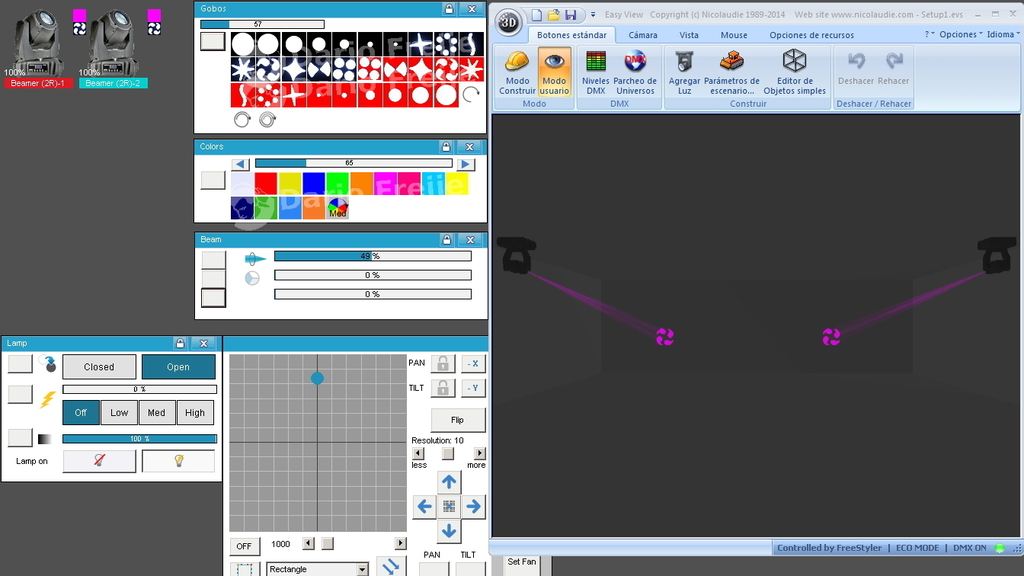Click the single gobo rotation icon below the gobos
The height and width of the screenshot is (576, 1024).
click(x=242, y=120)
